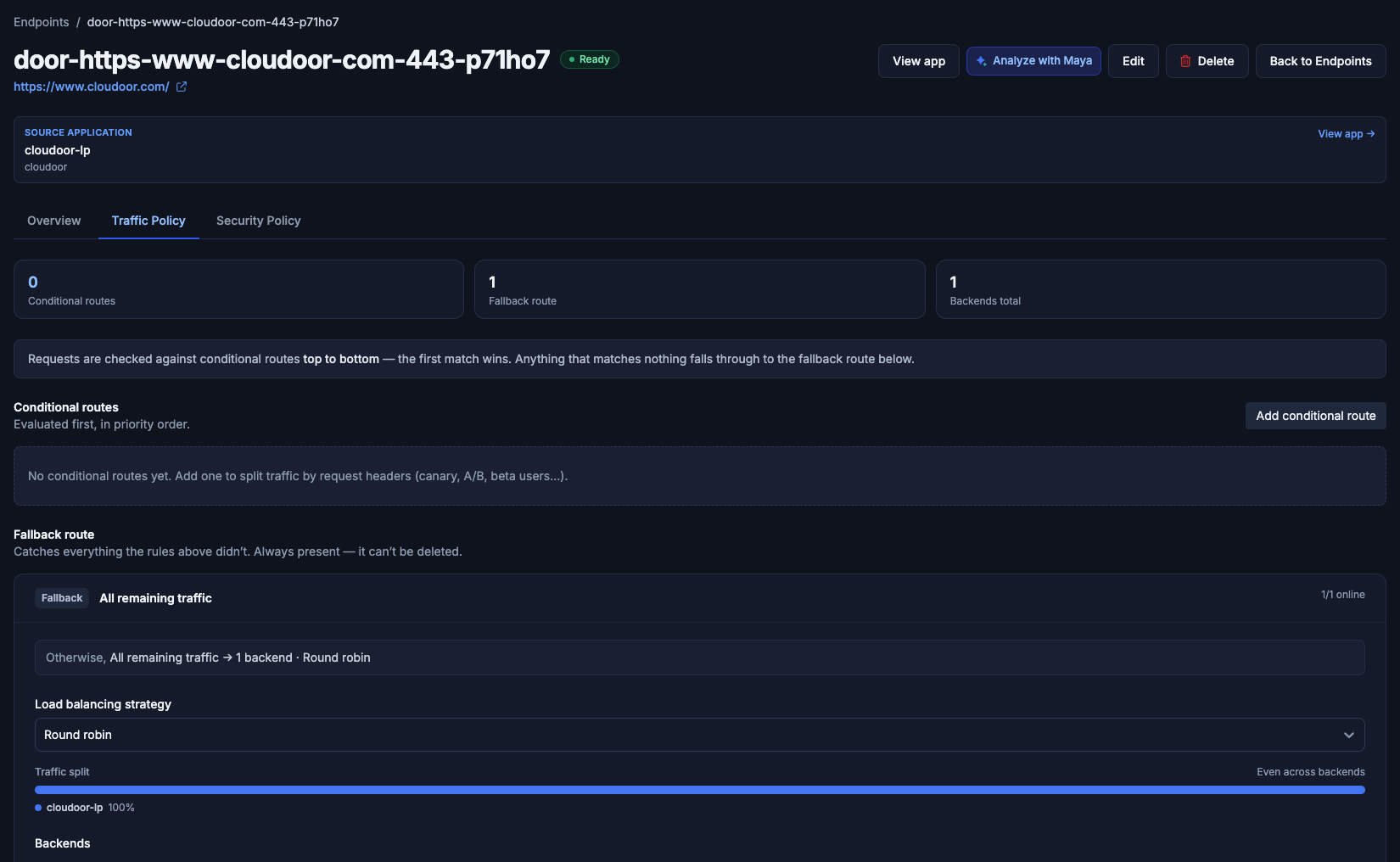
Task: Click the Backends total card
Action: coord(1161,289)
